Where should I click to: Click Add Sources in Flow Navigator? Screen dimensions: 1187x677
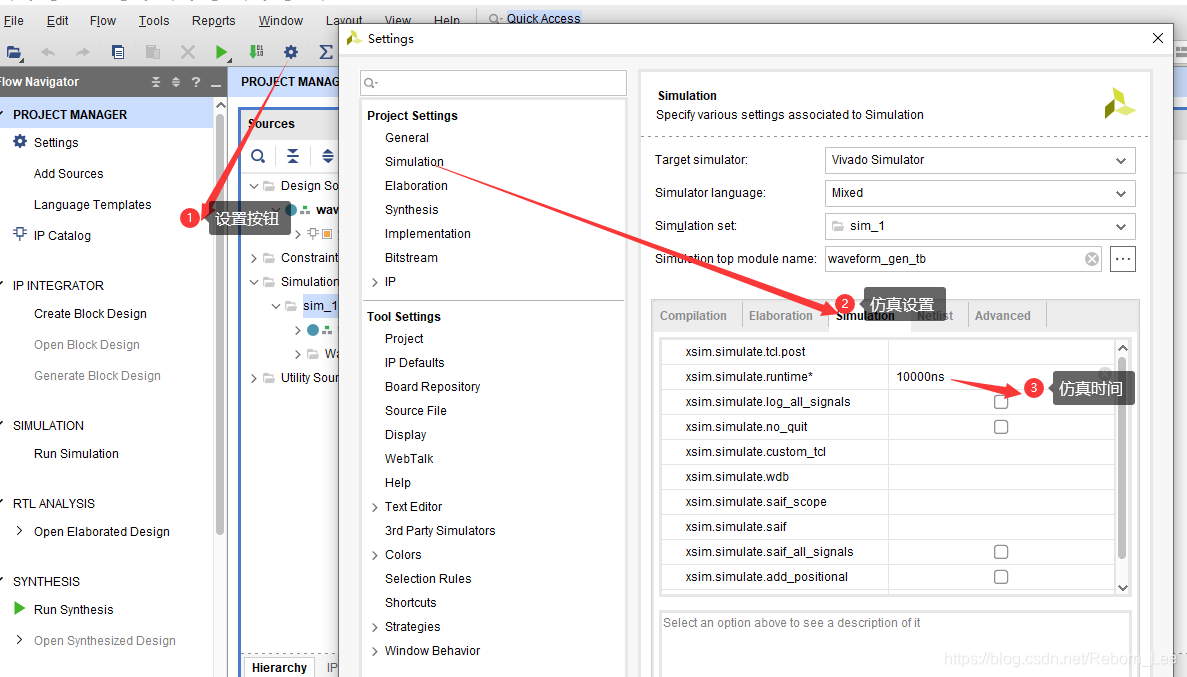coord(68,173)
